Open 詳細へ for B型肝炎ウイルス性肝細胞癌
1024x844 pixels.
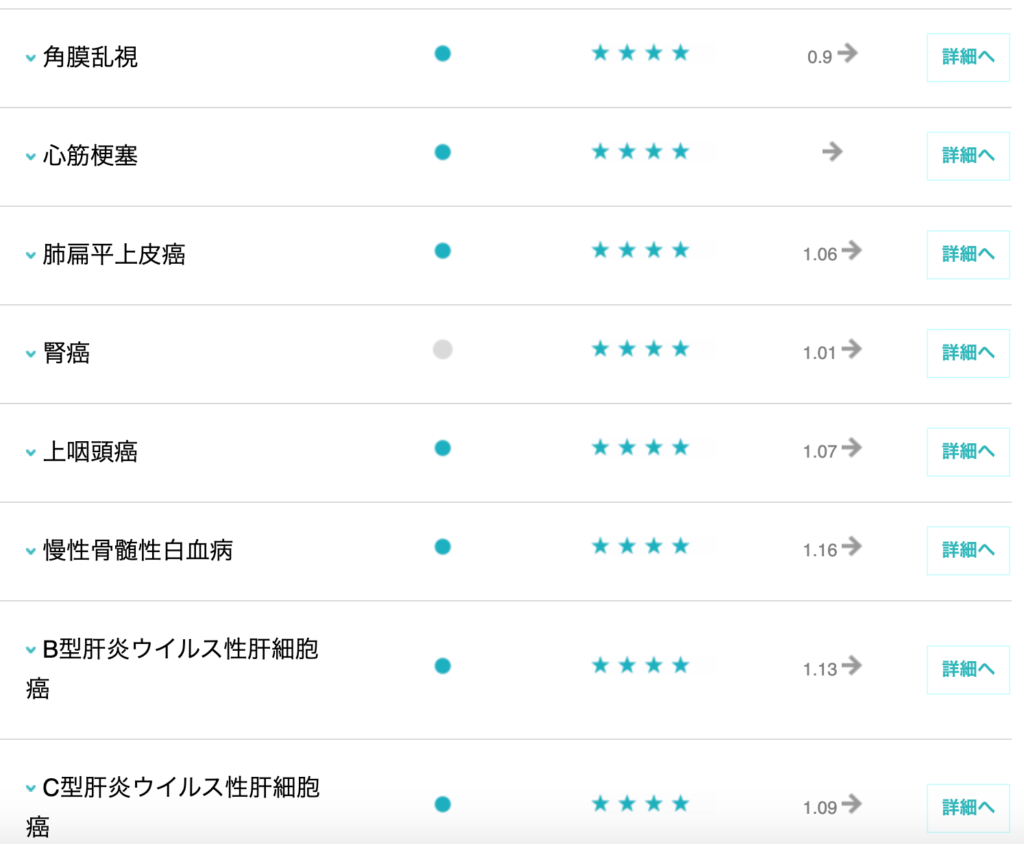coord(967,669)
